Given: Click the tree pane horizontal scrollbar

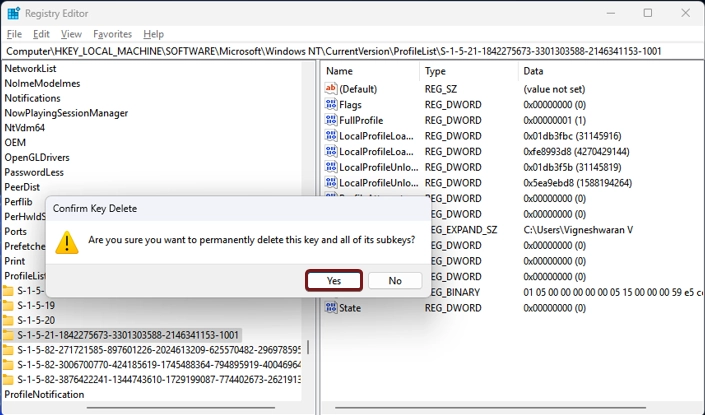Looking at the screenshot, I should 180,408.
